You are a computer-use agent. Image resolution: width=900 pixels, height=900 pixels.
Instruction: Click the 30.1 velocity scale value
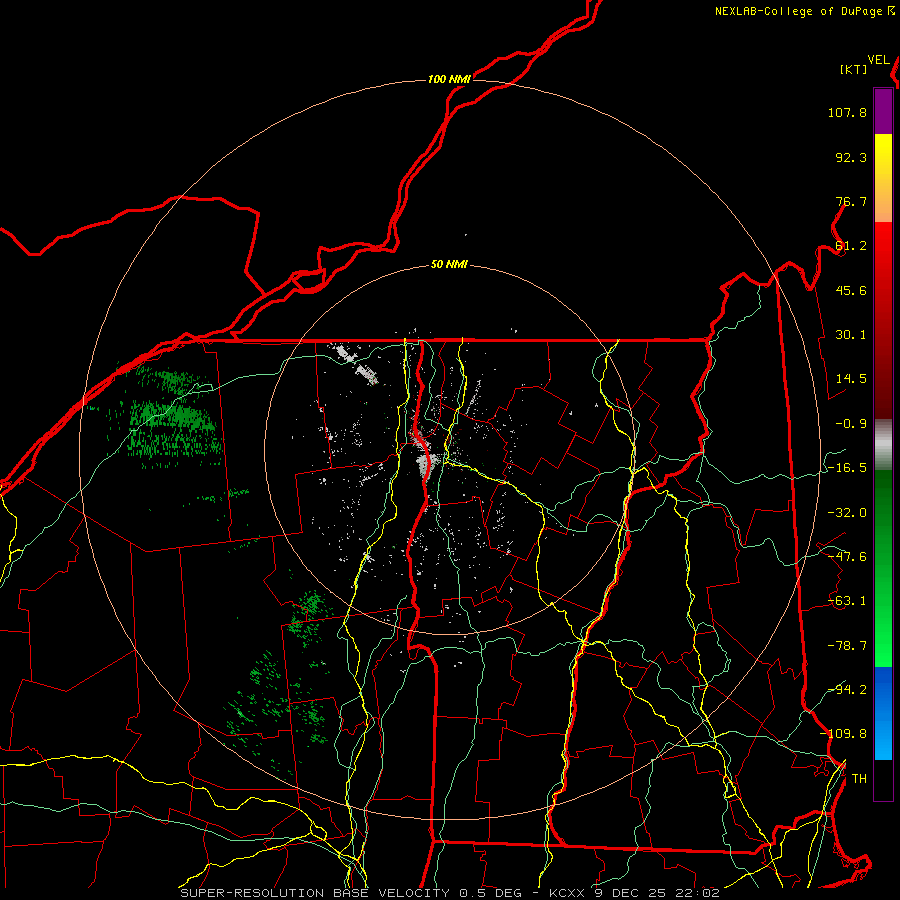pos(851,335)
